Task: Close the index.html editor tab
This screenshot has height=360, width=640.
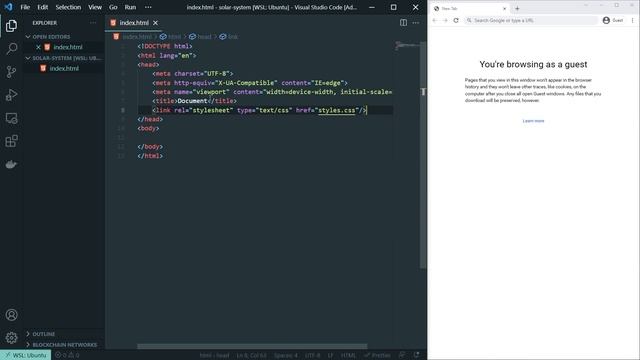Action: pyautogui.click(x=156, y=23)
